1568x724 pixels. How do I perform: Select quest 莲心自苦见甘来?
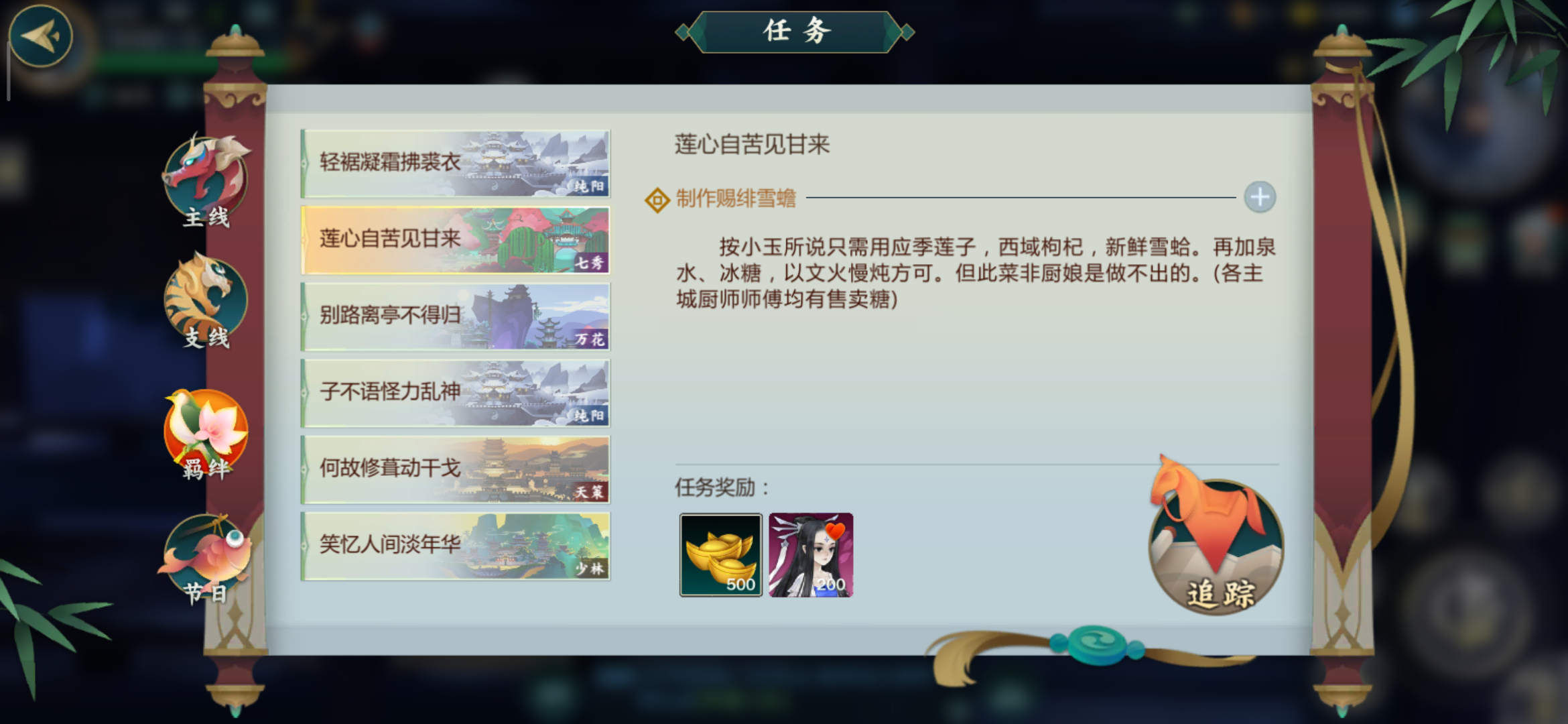tap(456, 240)
